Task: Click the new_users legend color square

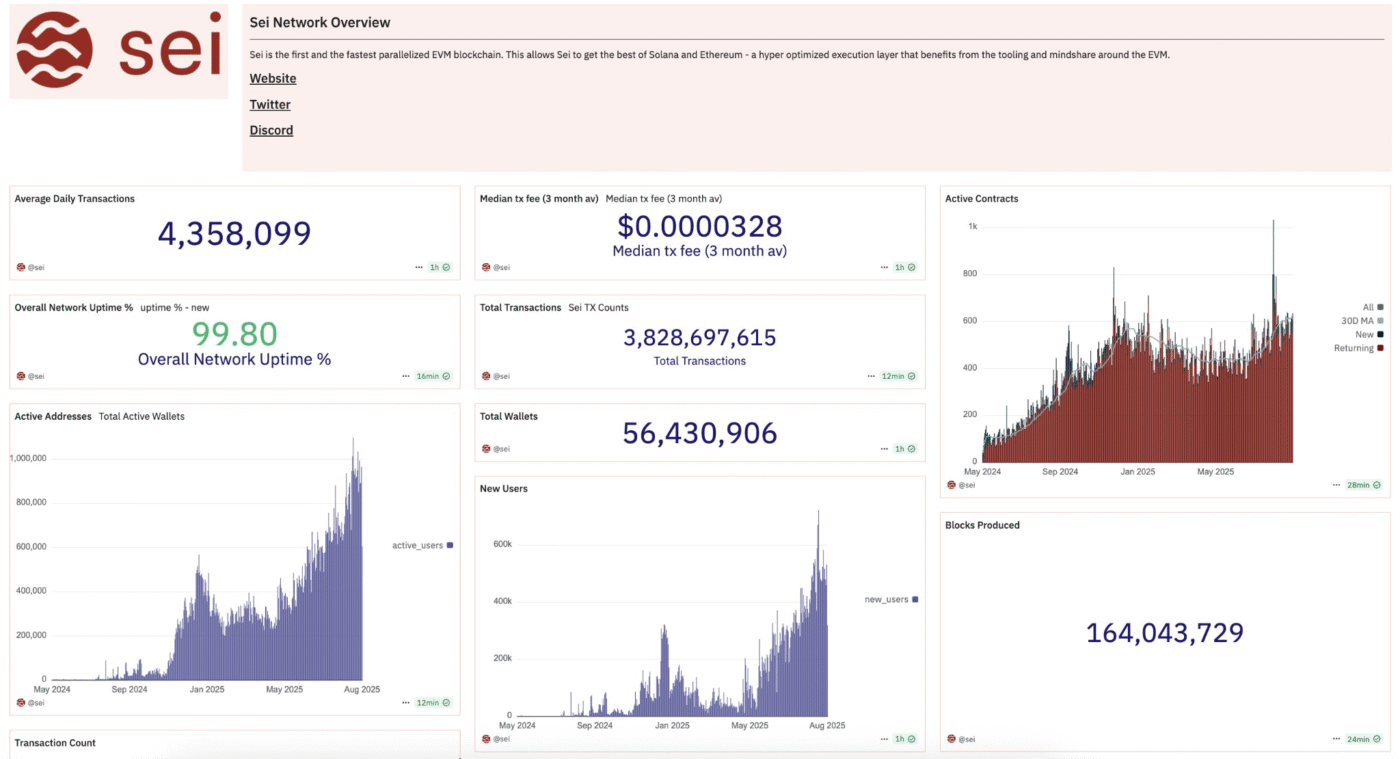Action: (x=915, y=600)
